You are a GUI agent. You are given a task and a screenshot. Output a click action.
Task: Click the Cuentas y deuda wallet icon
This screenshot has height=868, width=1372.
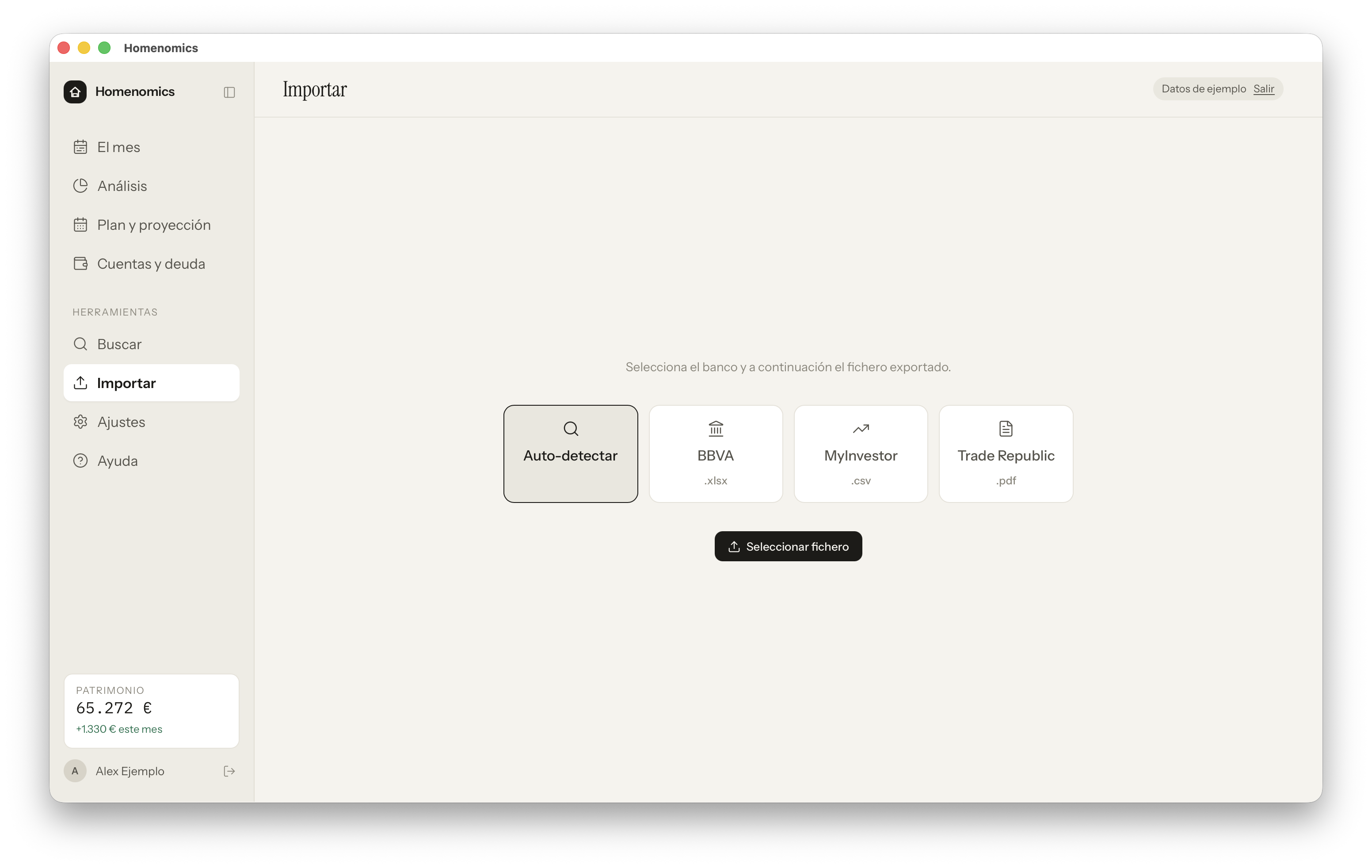(80, 264)
